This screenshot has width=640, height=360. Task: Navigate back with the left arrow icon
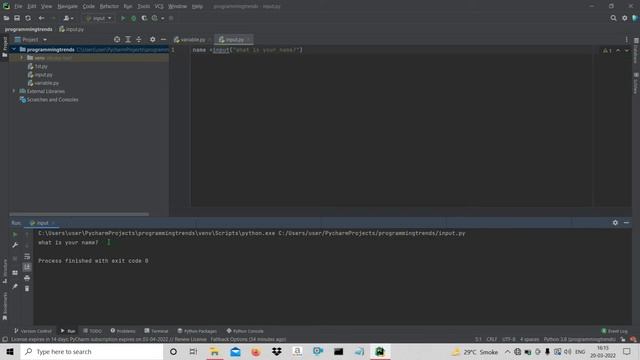41,18
